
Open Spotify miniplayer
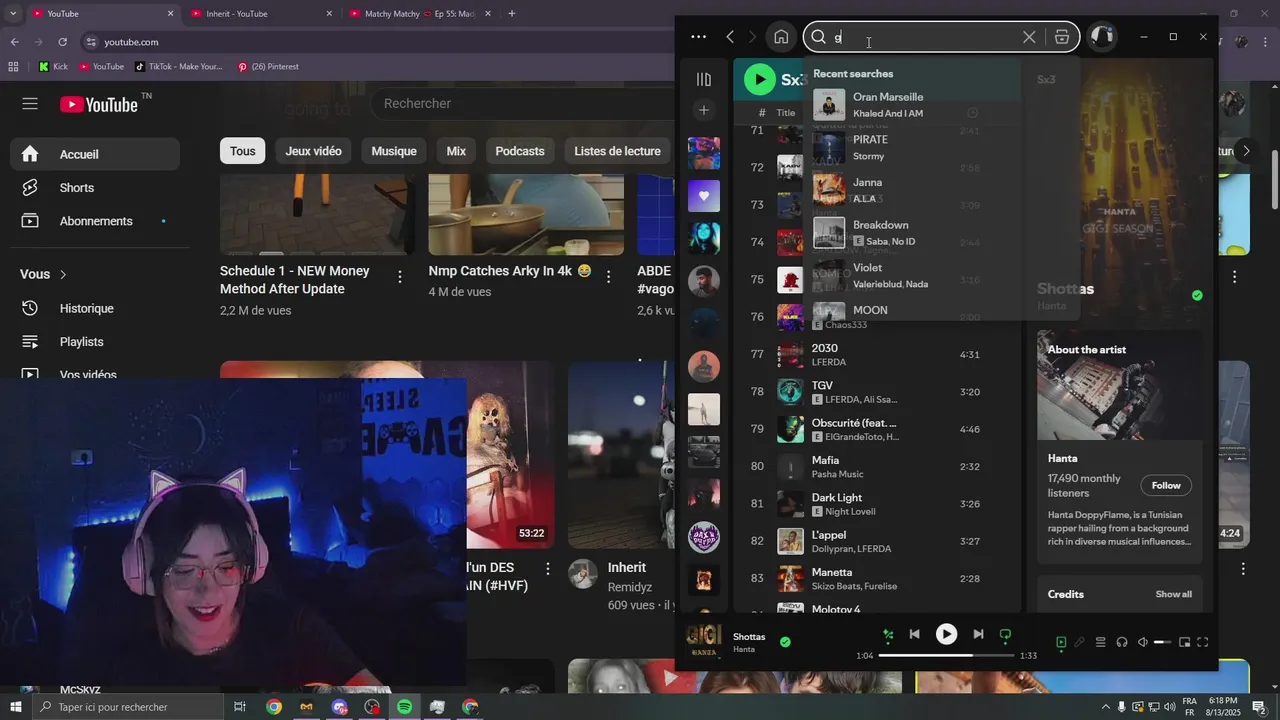pyautogui.click(x=1184, y=642)
